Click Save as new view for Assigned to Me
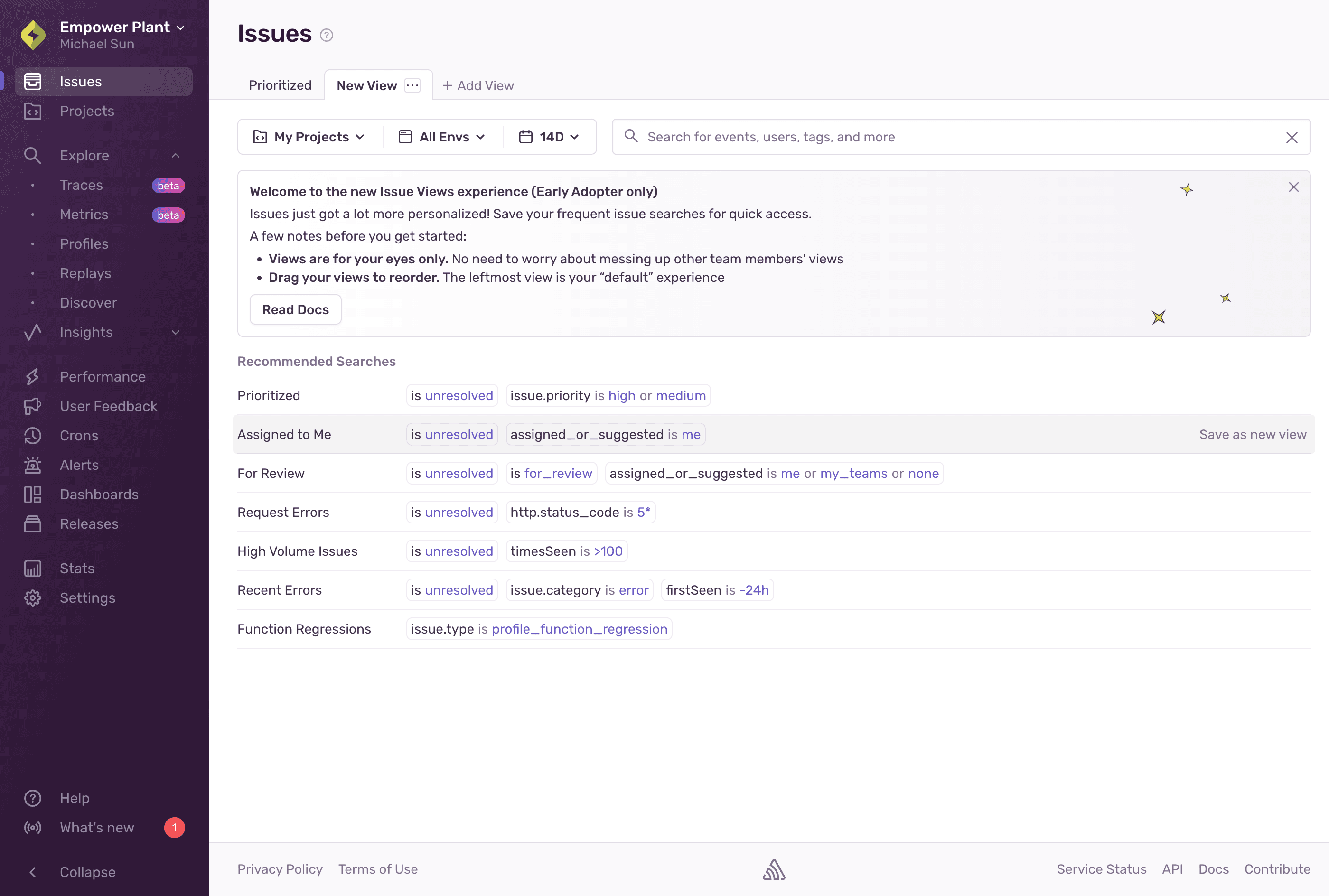Screen dimensions: 1329x896 tap(1253, 434)
